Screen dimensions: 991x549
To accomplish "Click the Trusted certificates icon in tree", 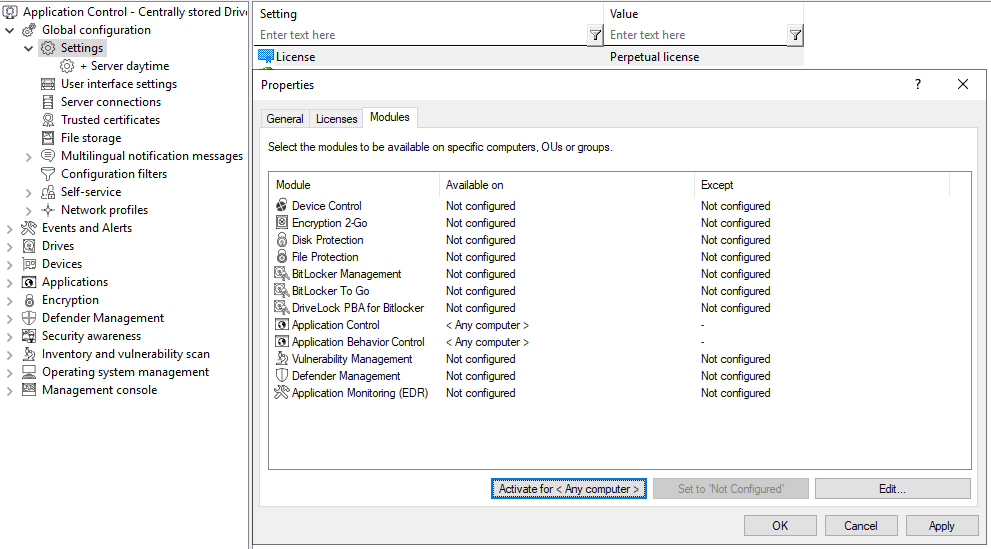I will coord(48,120).
